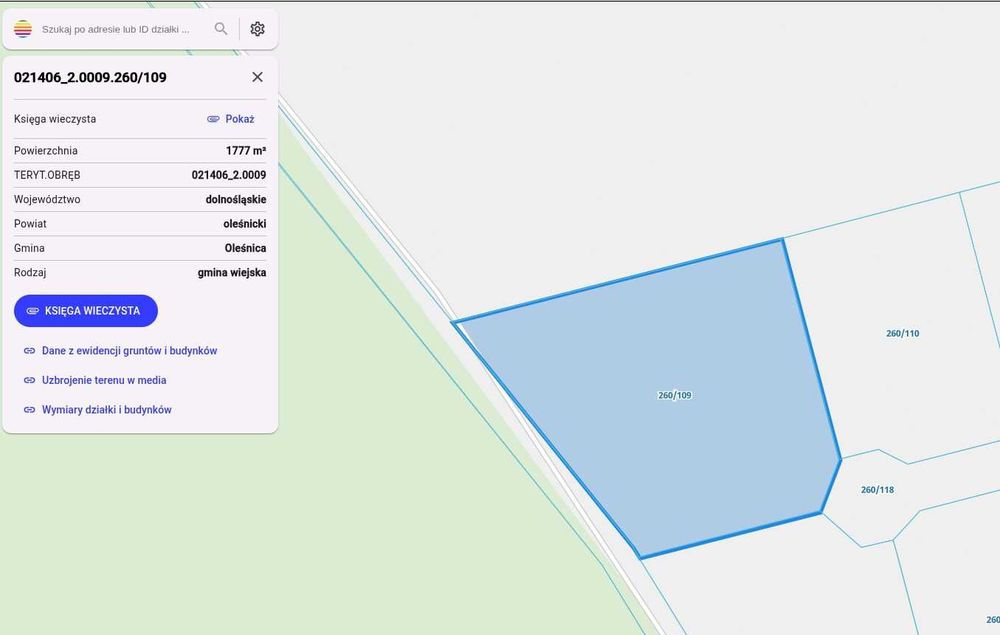
Task: Open settings via gear icon
Action: coord(257,29)
